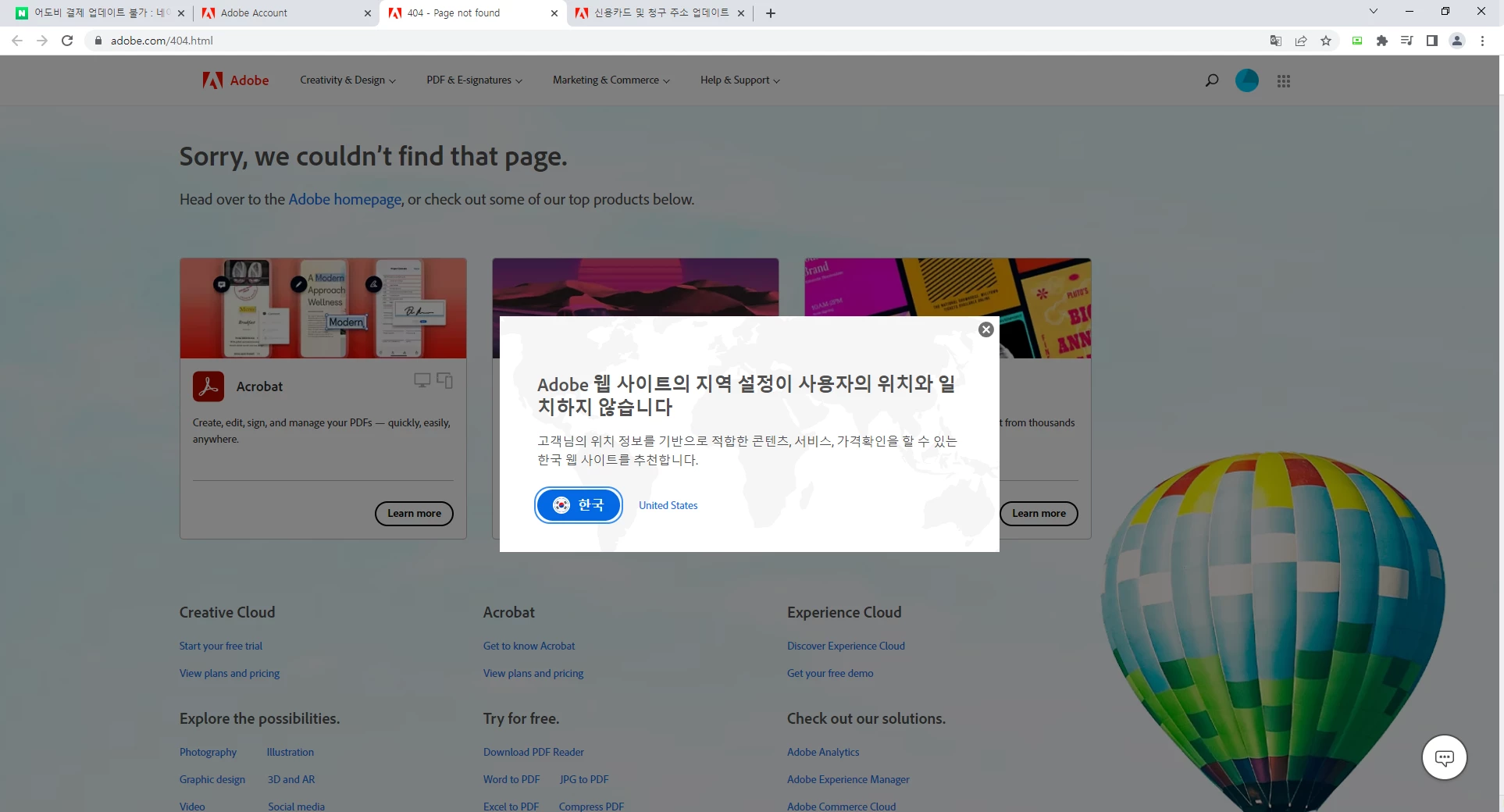Click Learn more on the rightmost card
Screen dimensions: 1504x812
(x=1039, y=514)
